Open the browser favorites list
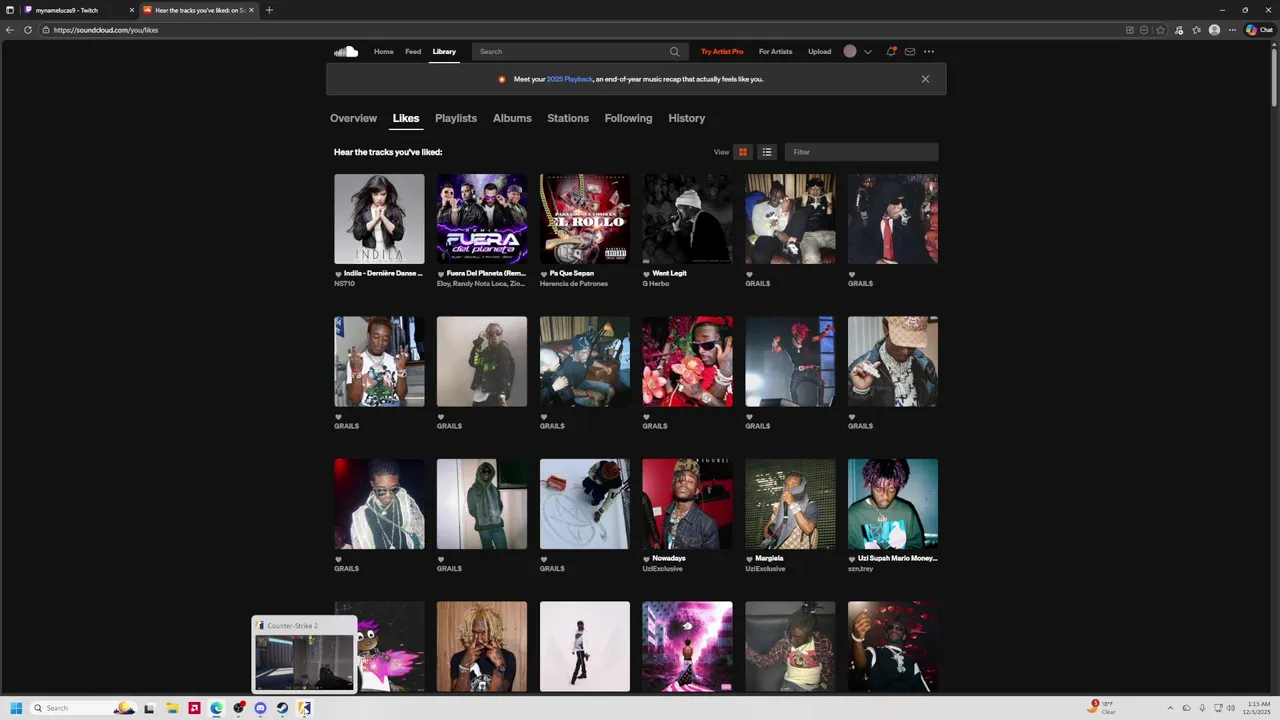The image size is (1280, 720). point(1196,30)
